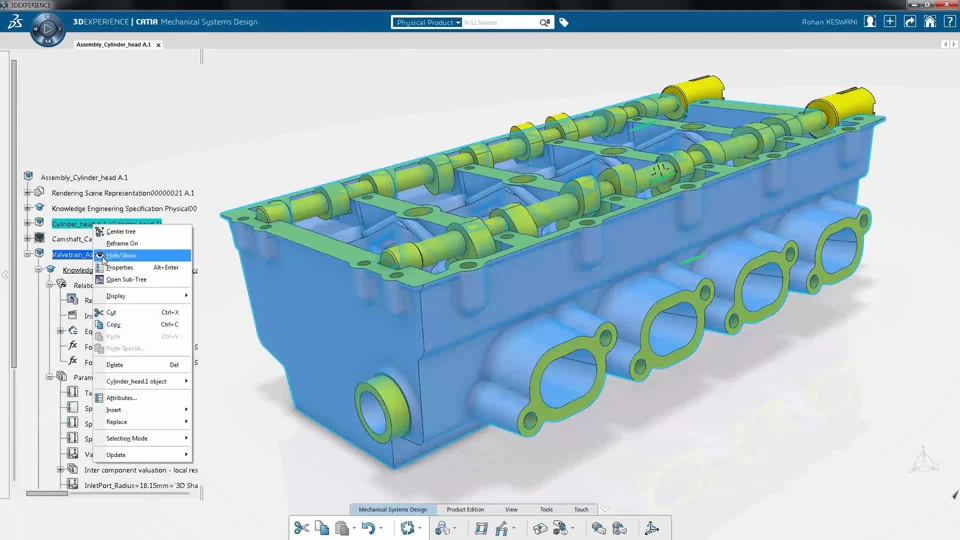Click the robot axis manipulation tool

coord(652,528)
